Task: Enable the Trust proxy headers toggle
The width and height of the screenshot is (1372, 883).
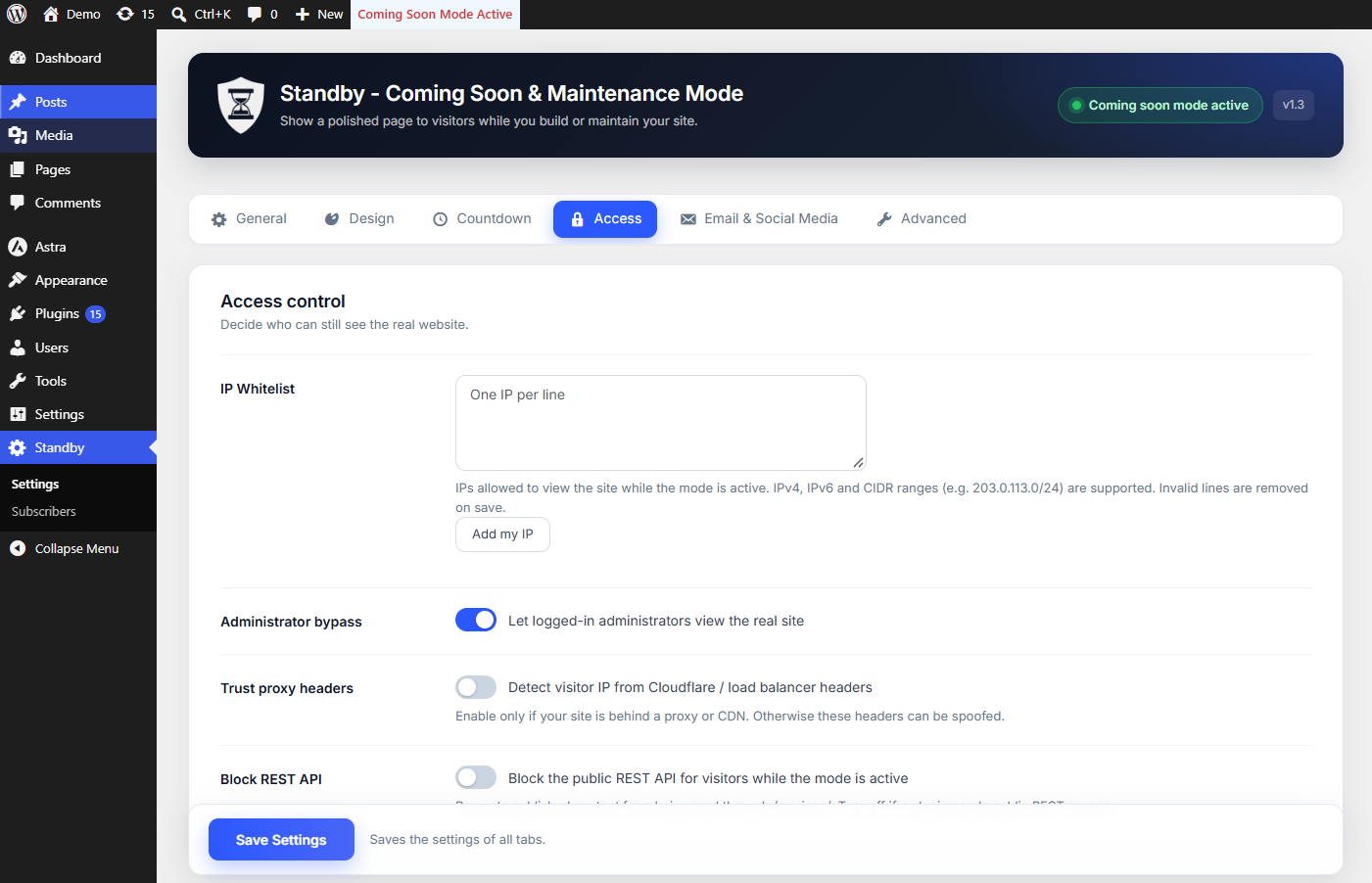Action: point(476,687)
